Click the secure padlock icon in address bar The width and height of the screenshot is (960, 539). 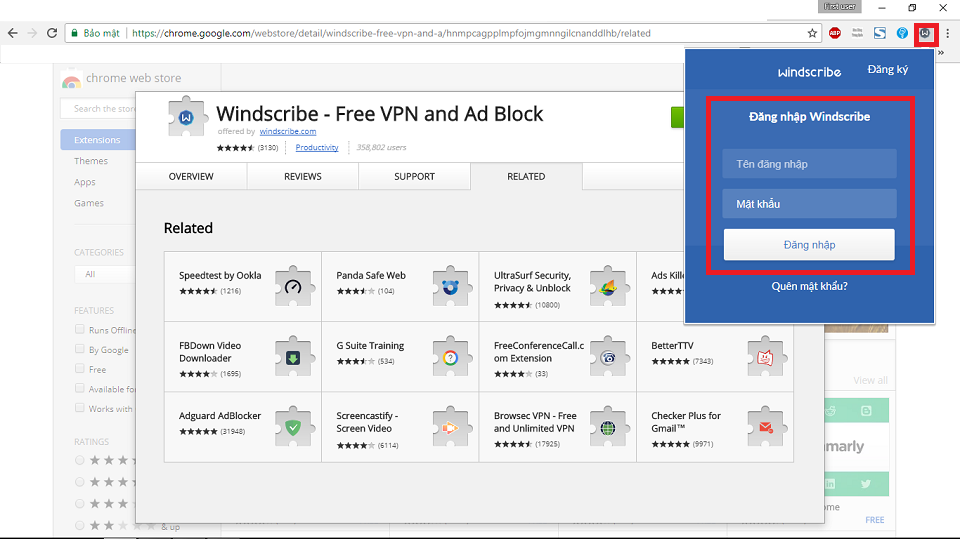75,33
